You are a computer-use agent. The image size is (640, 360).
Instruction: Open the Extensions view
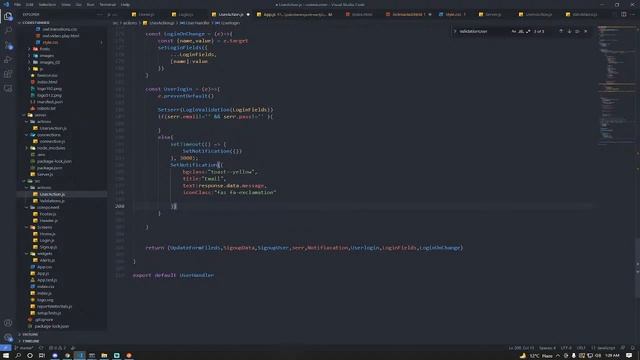click(x=8, y=74)
